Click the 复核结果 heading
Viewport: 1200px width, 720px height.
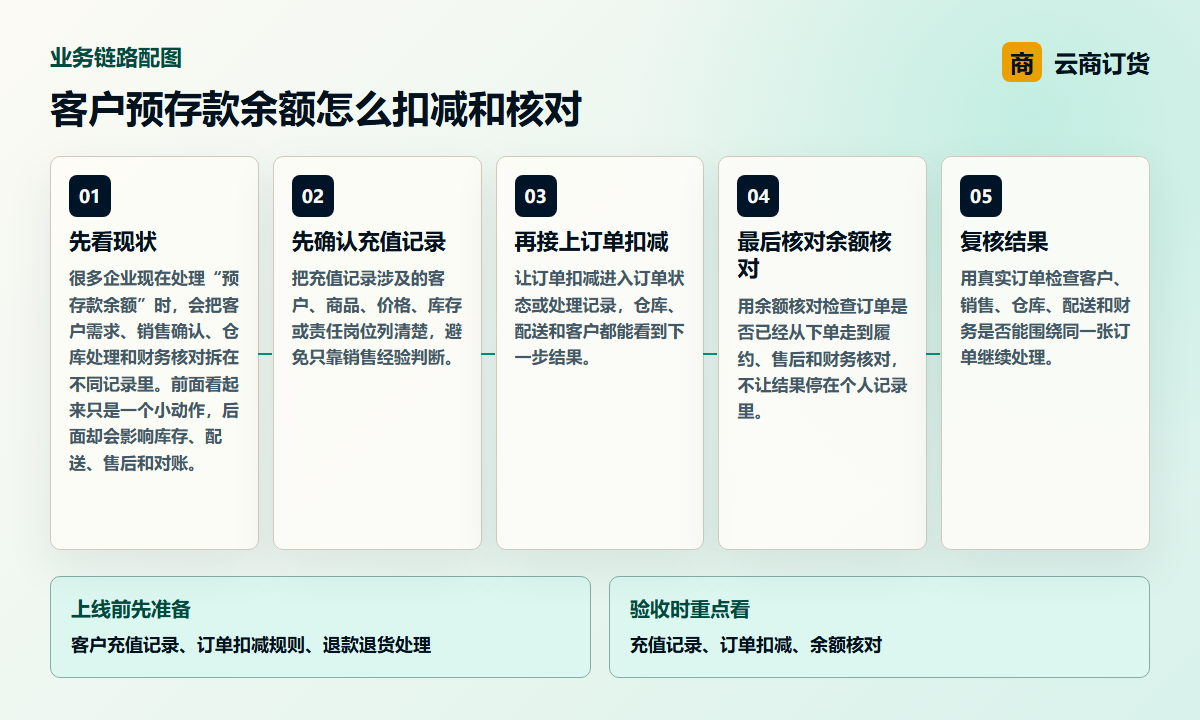click(1004, 242)
